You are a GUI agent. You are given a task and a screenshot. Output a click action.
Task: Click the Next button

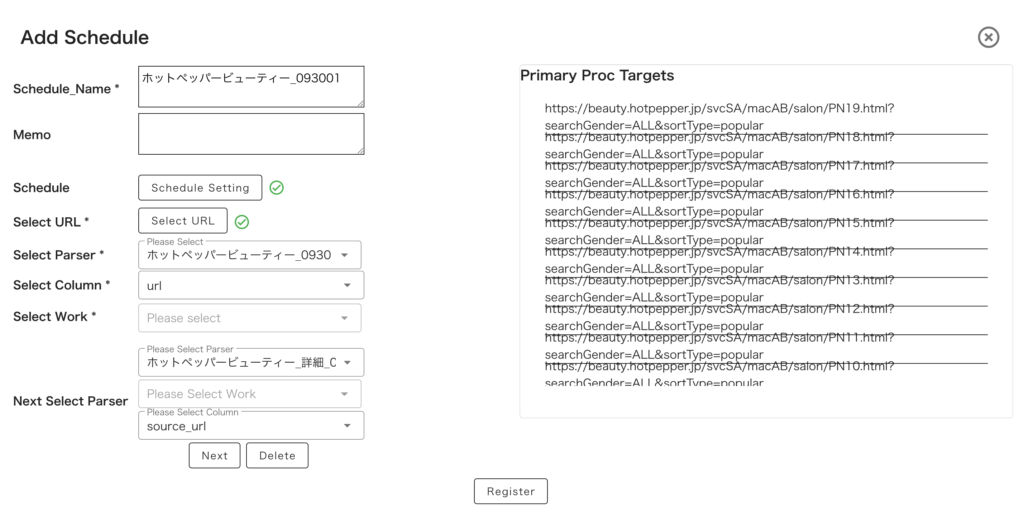215,456
